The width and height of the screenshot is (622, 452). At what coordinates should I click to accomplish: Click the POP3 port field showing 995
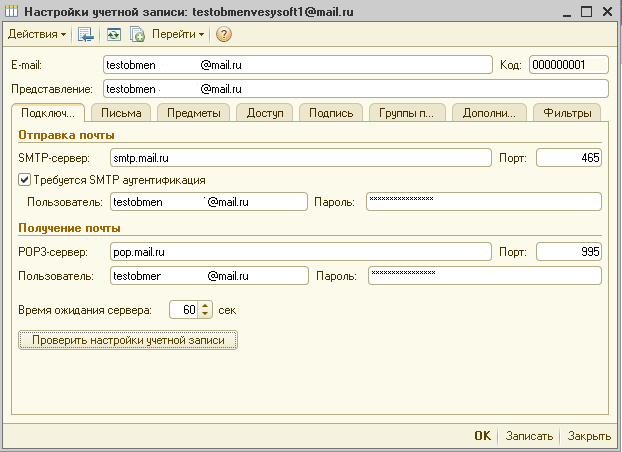click(569, 252)
